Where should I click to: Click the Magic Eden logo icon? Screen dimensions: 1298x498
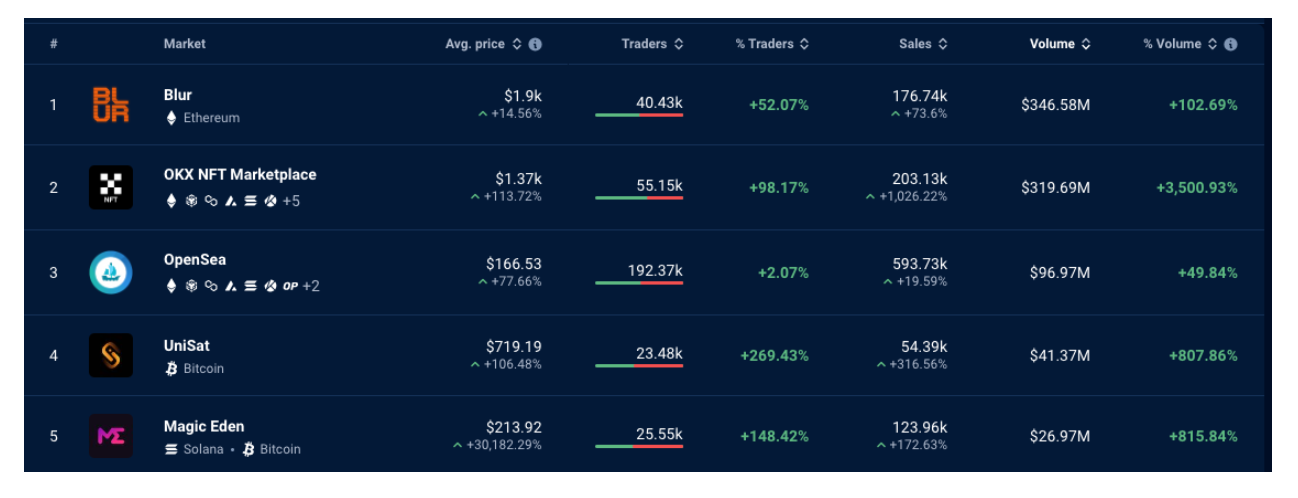point(111,436)
